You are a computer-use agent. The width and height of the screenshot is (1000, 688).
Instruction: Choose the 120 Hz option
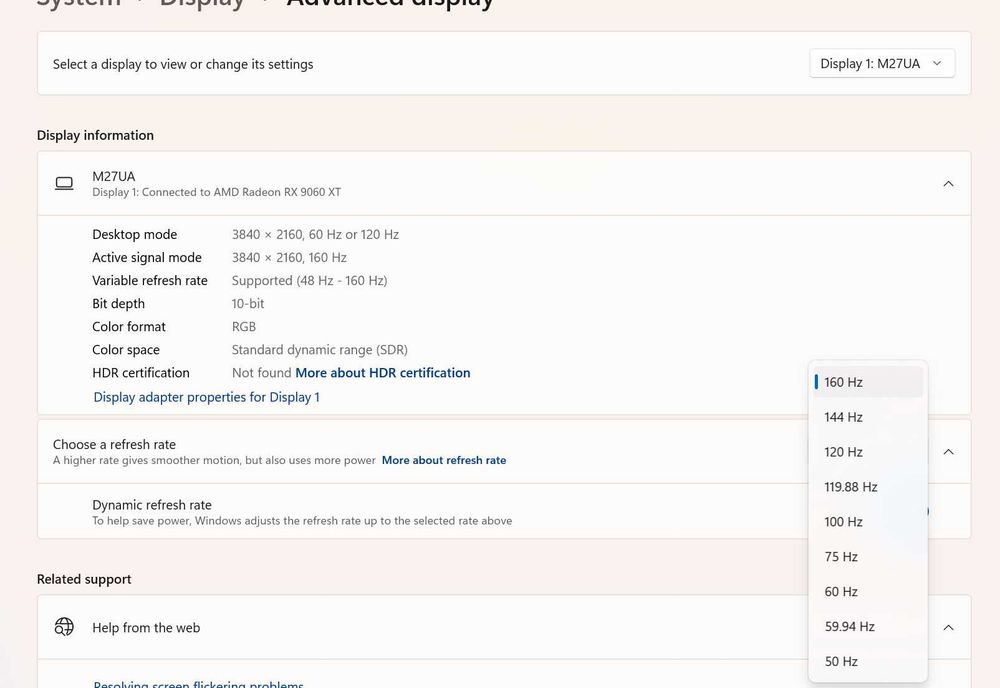(868, 452)
